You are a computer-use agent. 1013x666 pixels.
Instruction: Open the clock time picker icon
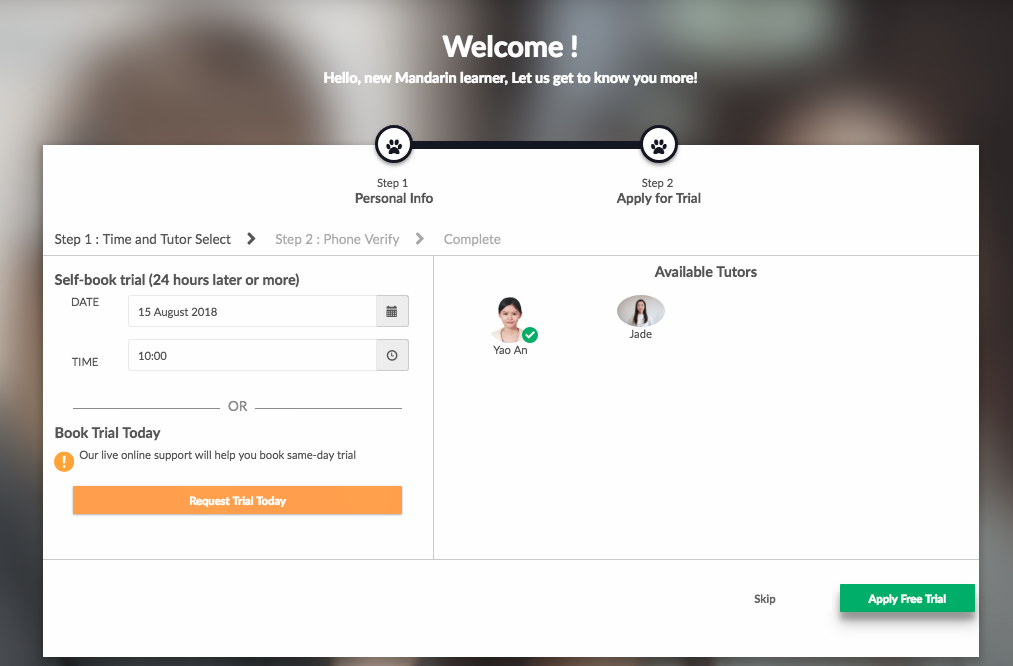pos(392,355)
